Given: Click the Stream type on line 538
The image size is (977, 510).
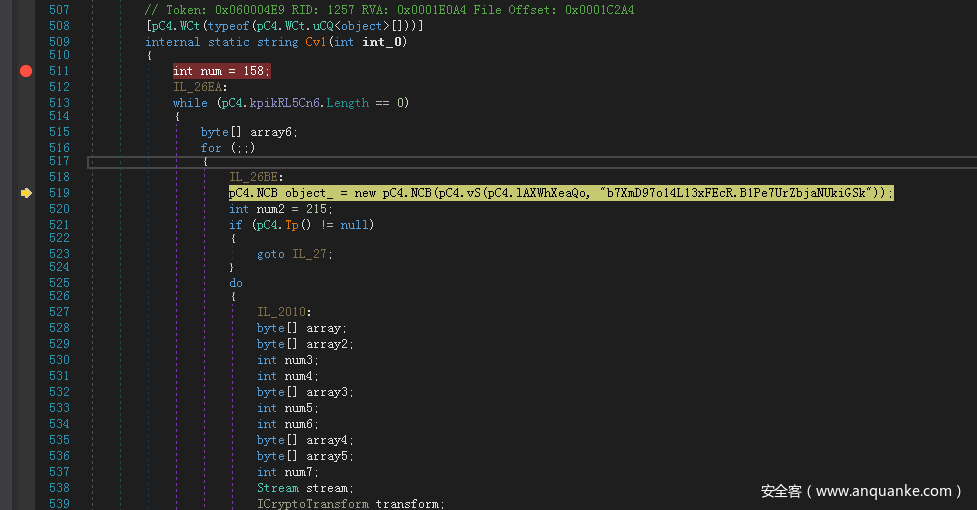Looking at the screenshot, I should 277,488.
